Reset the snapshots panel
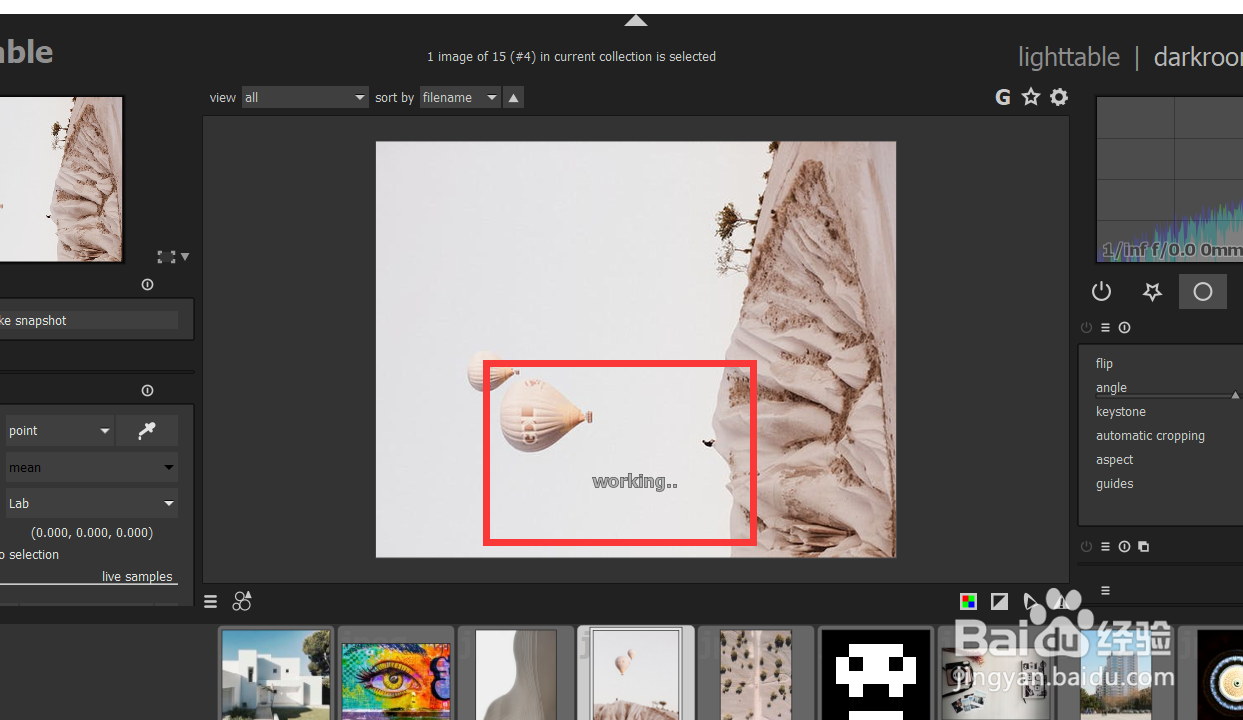Image resolution: width=1243 pixels, height=720 pixels. [148, 285]
